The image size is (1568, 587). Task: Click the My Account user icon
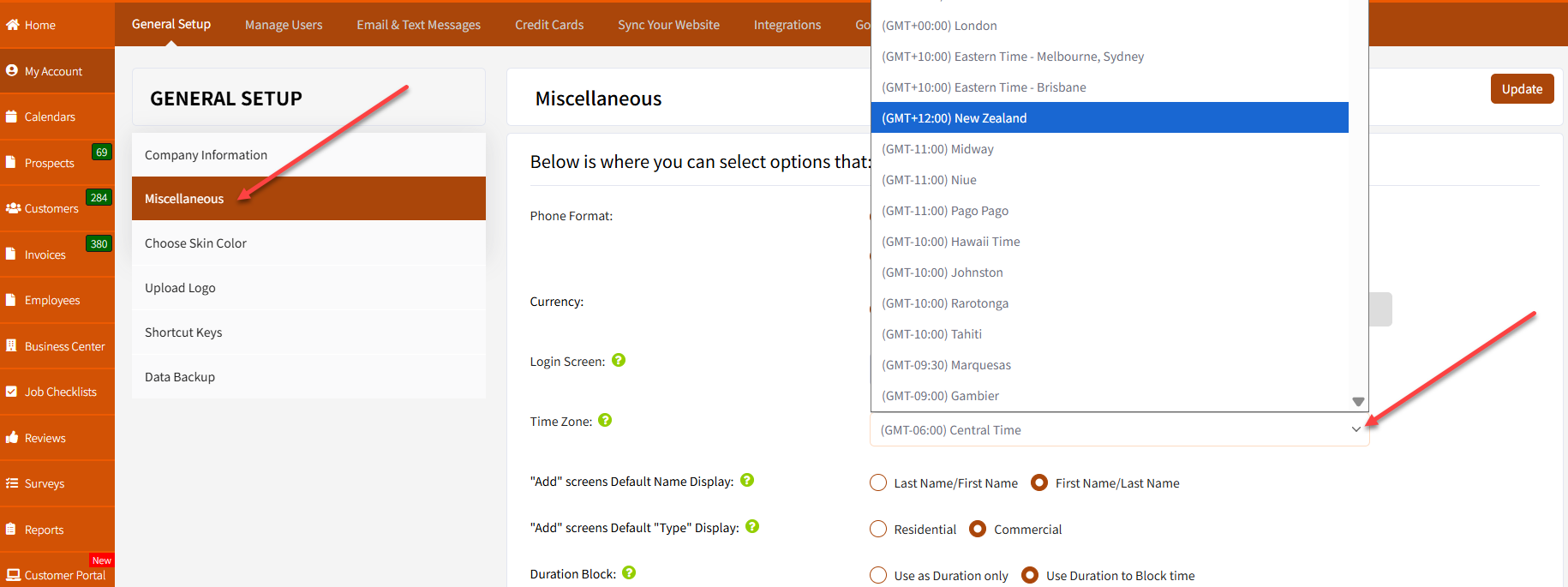(x=12, y=70)
